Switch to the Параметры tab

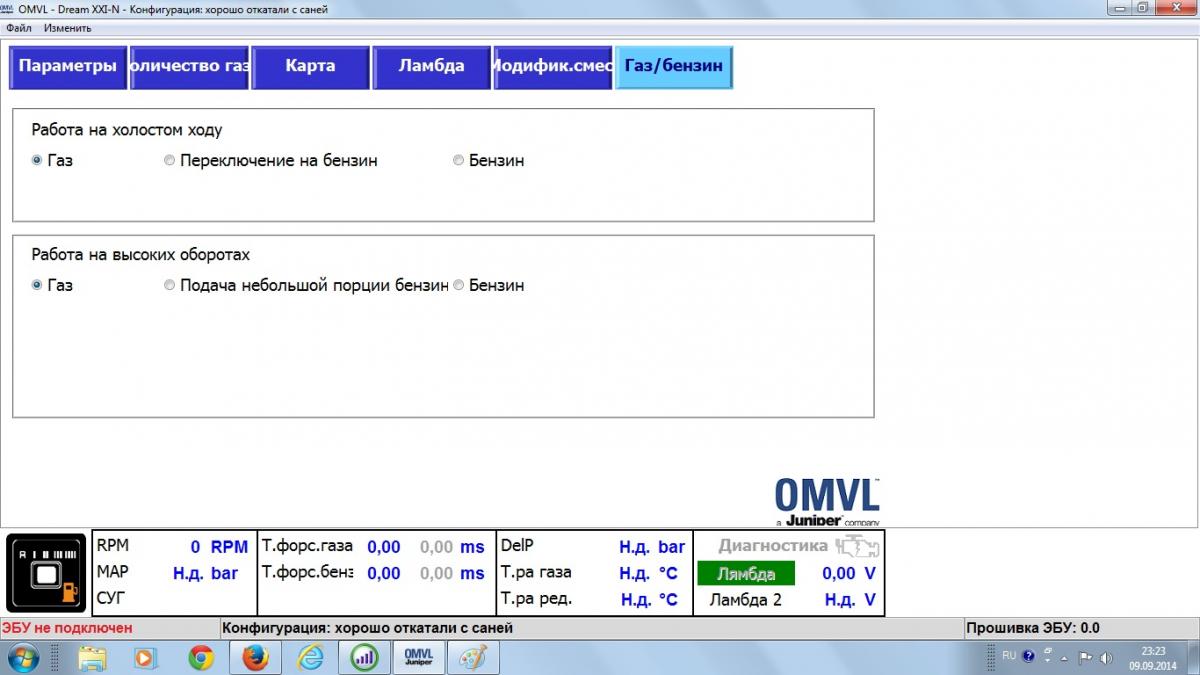(68, 67)
